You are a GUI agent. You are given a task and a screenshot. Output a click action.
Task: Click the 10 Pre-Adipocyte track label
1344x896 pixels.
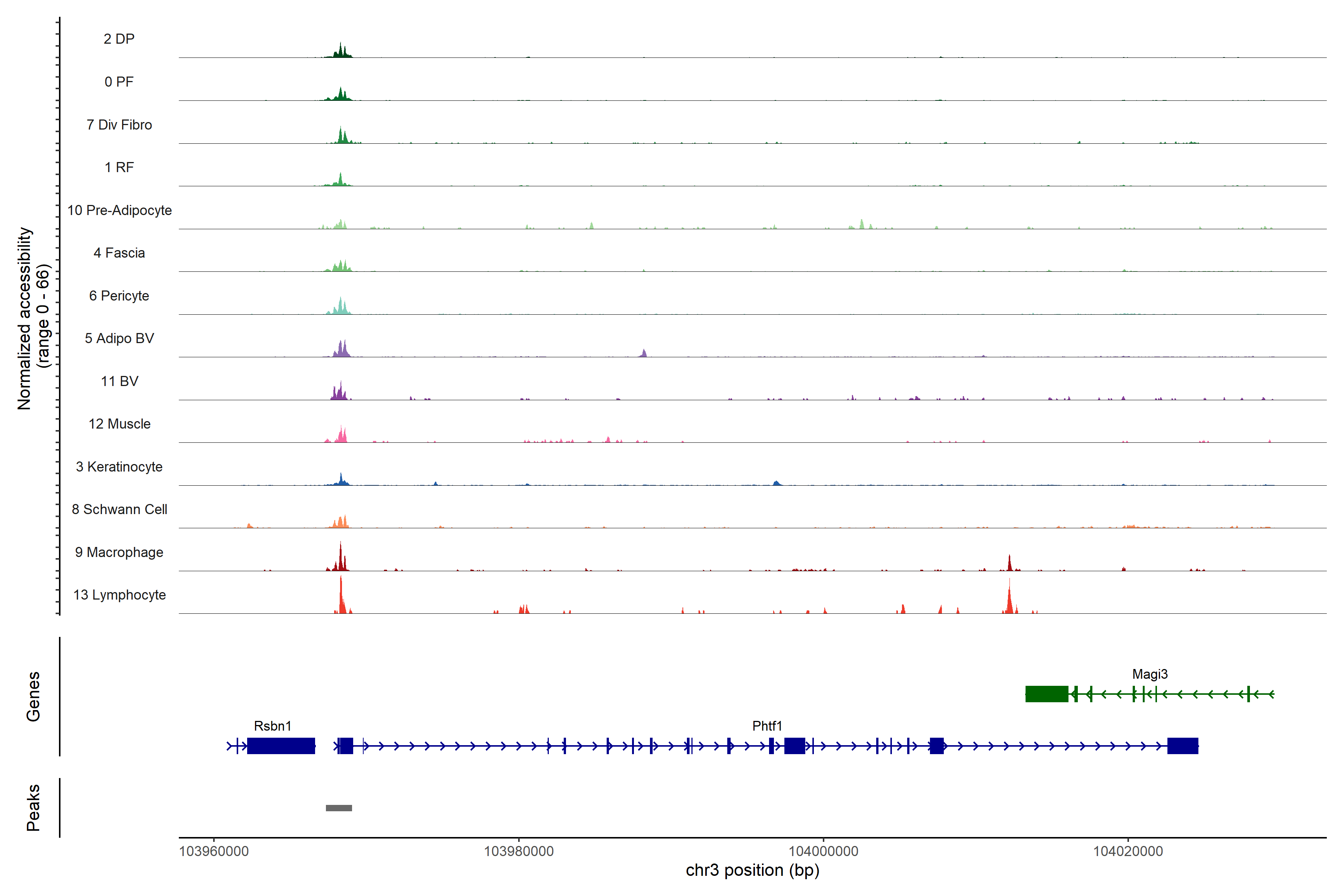point(119,210)
